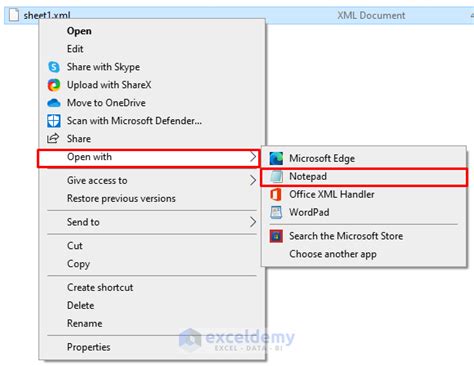Click the sheet1.xml file icon
This screenshot has width=474, height=366.
coord(14,15)
